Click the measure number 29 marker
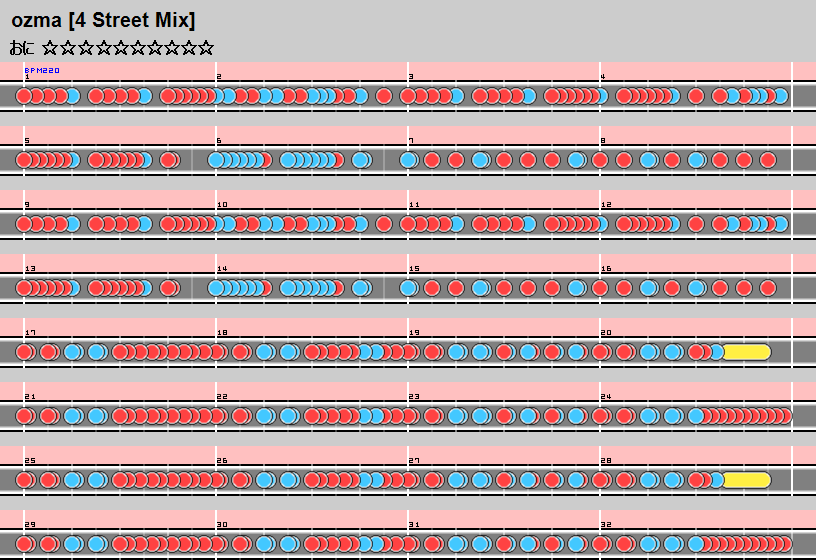Image resolution: width=816 pixels, height=560 pixels. point(30,525)
